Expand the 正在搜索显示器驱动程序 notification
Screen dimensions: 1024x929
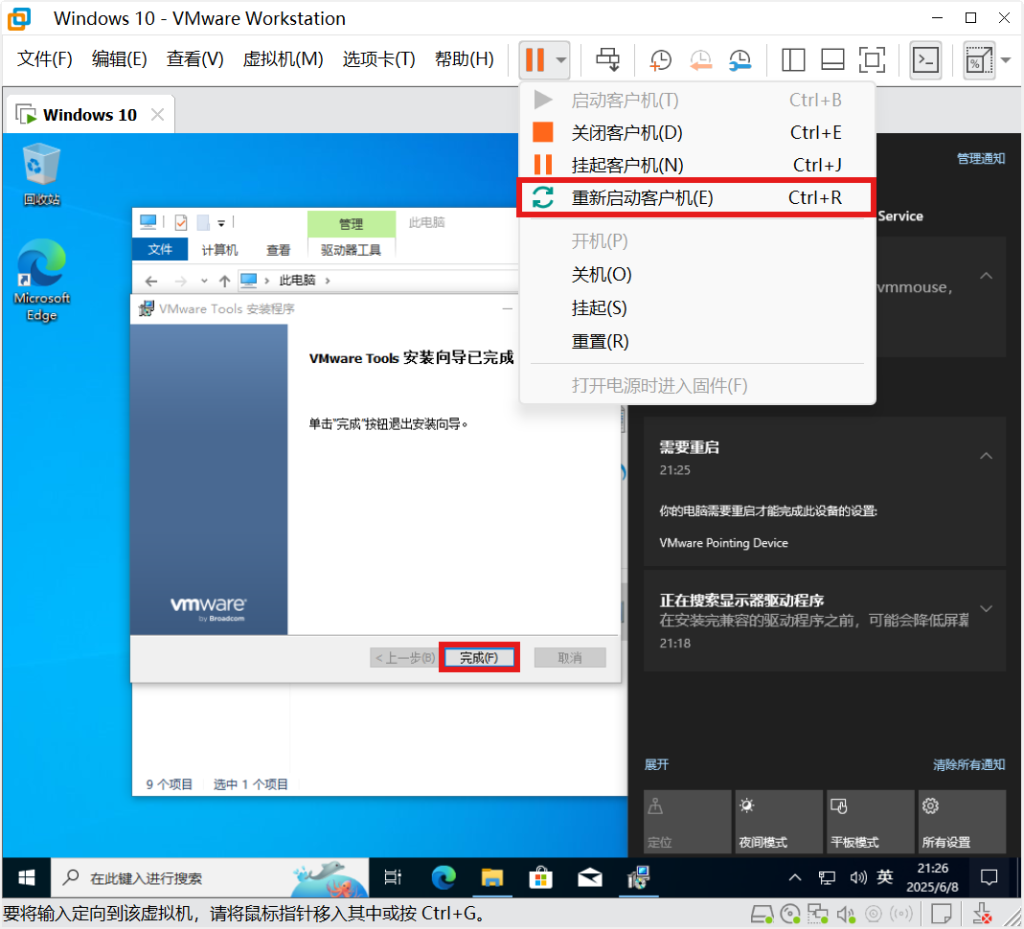pyautogui.click(x=986, y=608)
